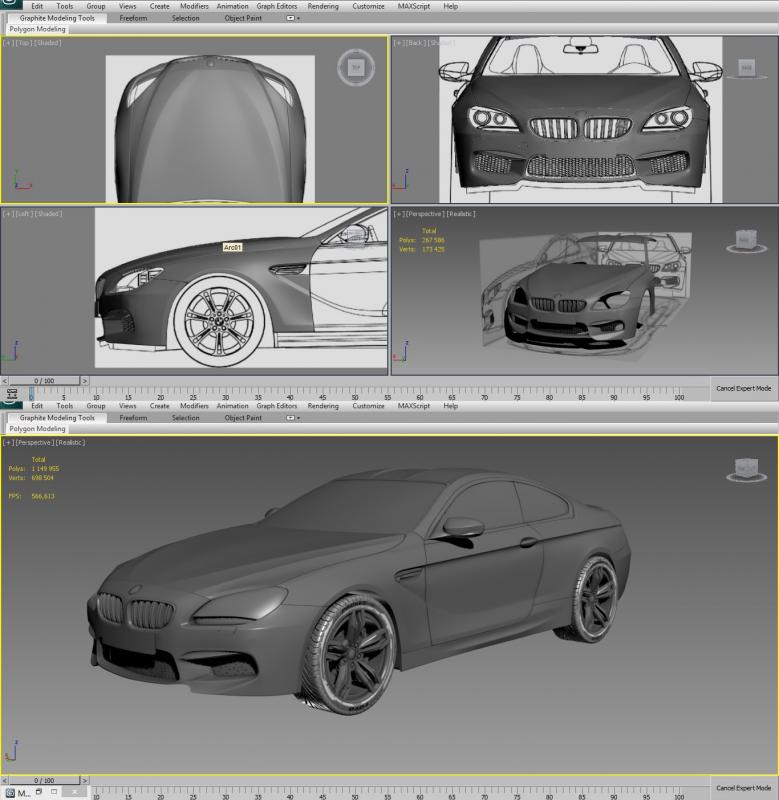Click the maximize icon in bottom taskbar
The width and height of the screenshot is (779, 800).
[x=54, y=792]
